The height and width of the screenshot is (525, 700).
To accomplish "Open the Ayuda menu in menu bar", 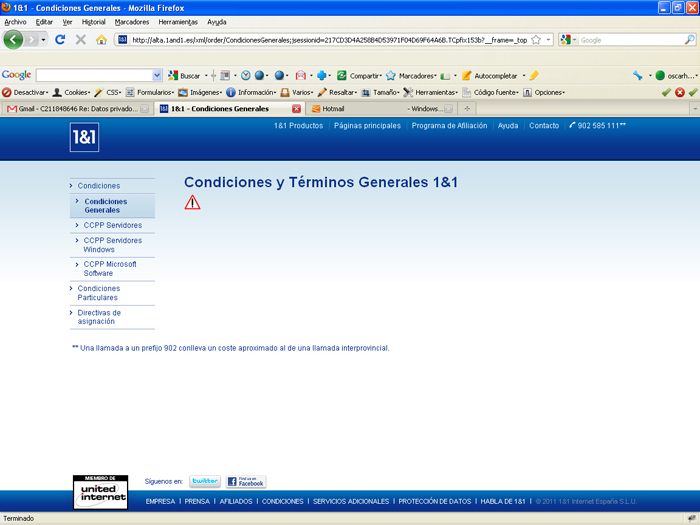I will (217, 22).
